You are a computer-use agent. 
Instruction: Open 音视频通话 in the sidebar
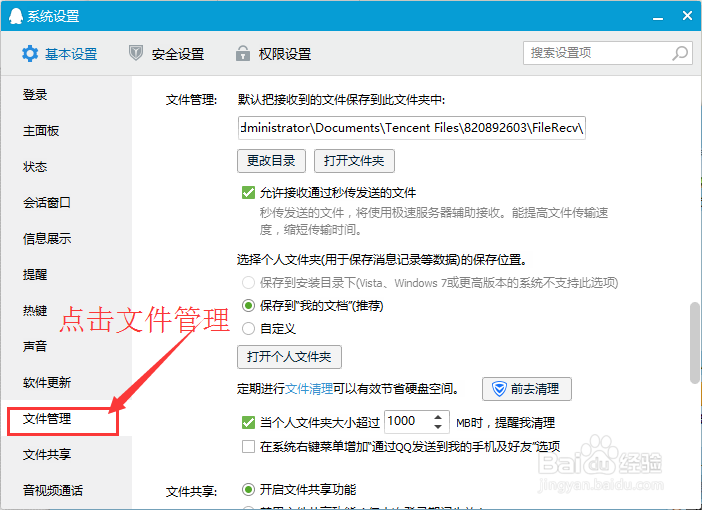(53, 490)
